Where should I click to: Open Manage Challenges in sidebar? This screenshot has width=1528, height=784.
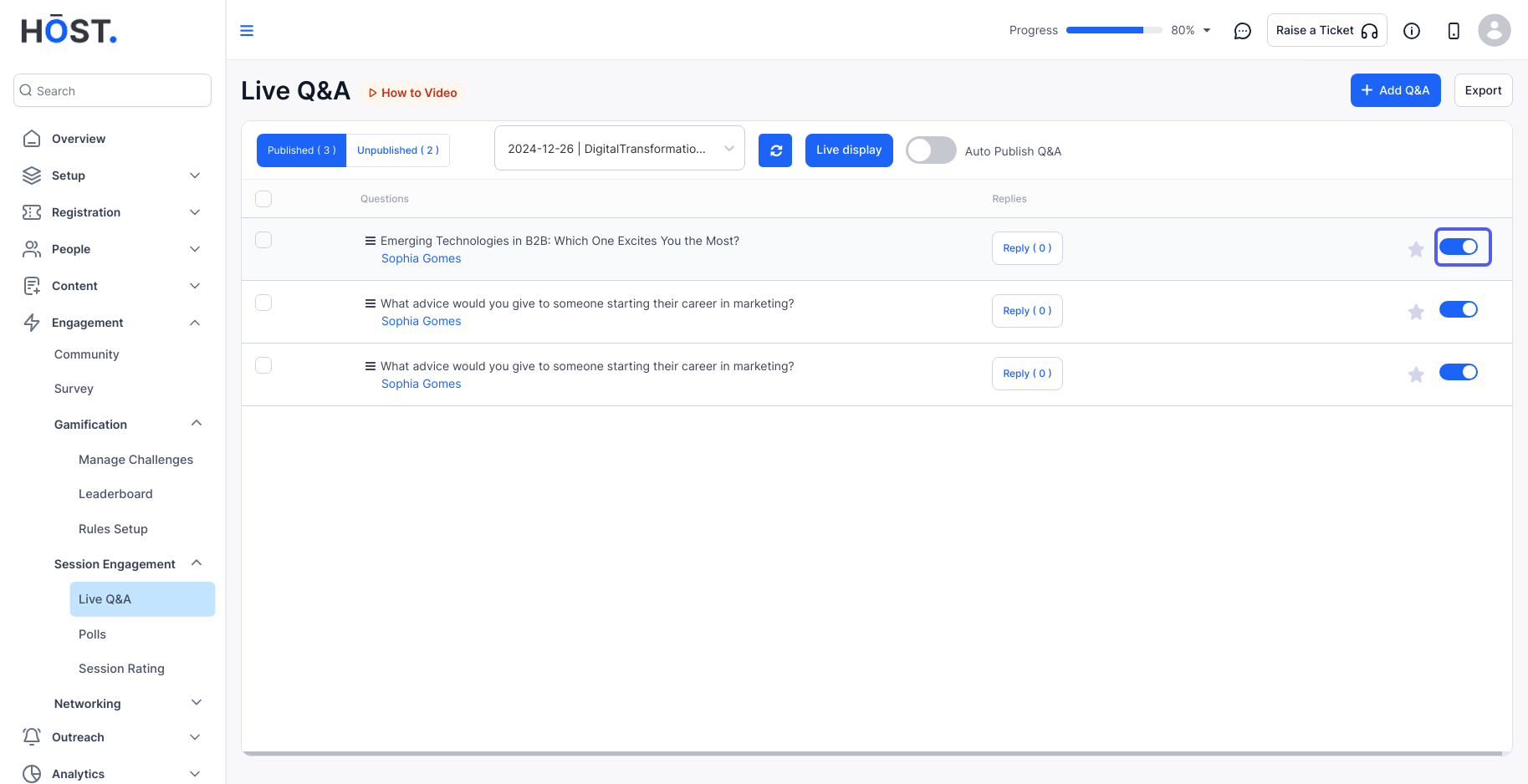click(135, 460)
